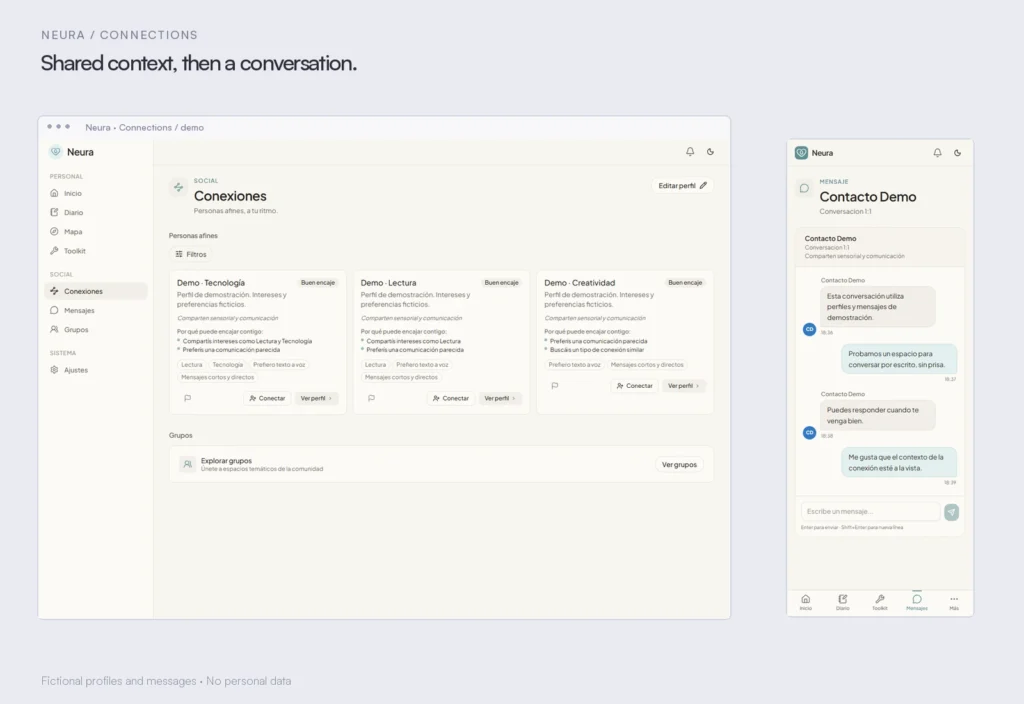The height and width of the screenshot is (704, 1024).
Task: Click Buen encaje badge on Demo · Creatividad card
Action: [x=684, y=283]
